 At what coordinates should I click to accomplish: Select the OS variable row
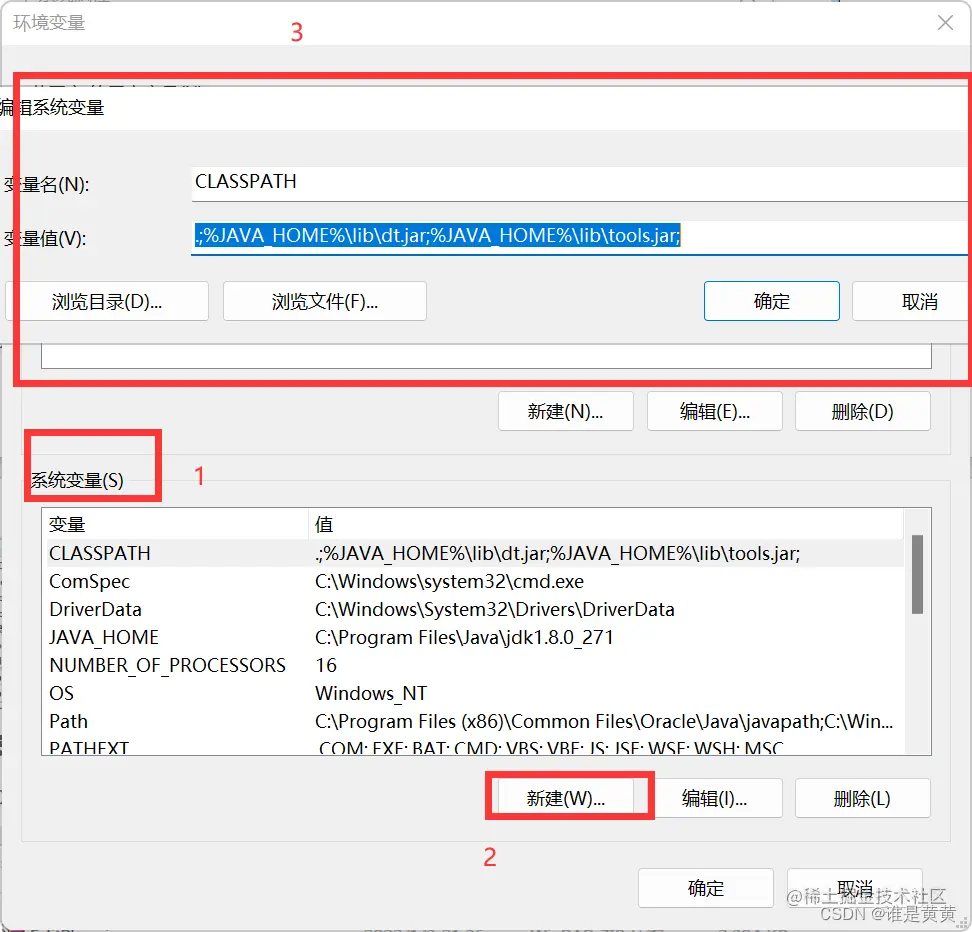(x=474, y=693)
